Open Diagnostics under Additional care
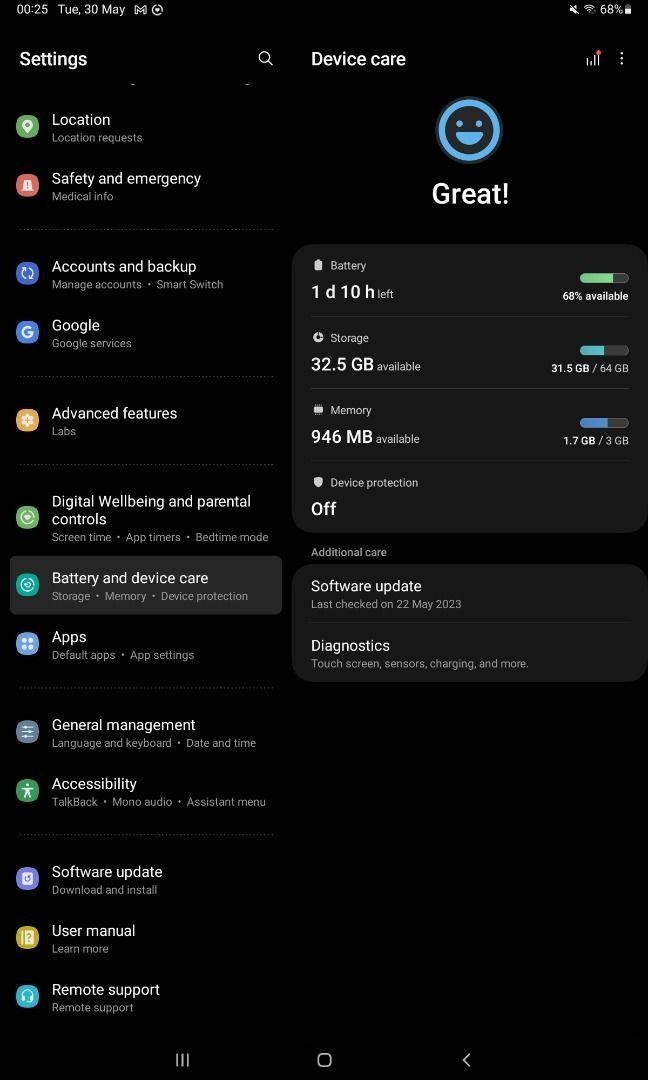This screenshot has height=1080, width=648. pyautogui.click(x=470, y=653)
